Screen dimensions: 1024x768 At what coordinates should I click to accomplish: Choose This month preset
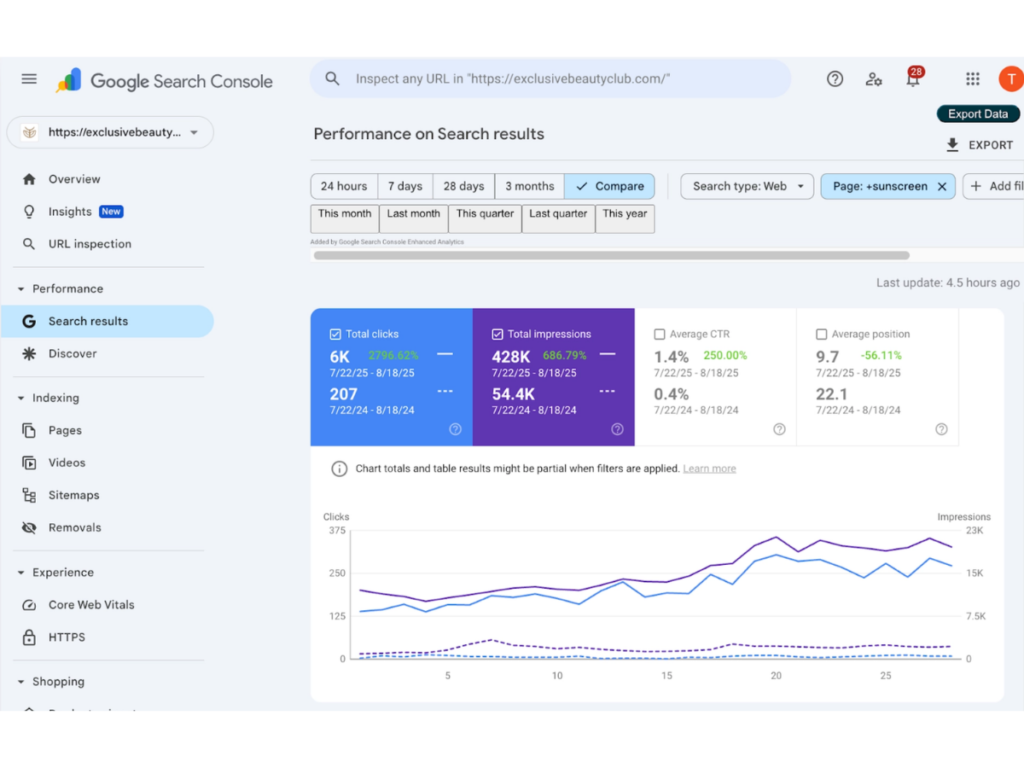click(x=345, y=219)
